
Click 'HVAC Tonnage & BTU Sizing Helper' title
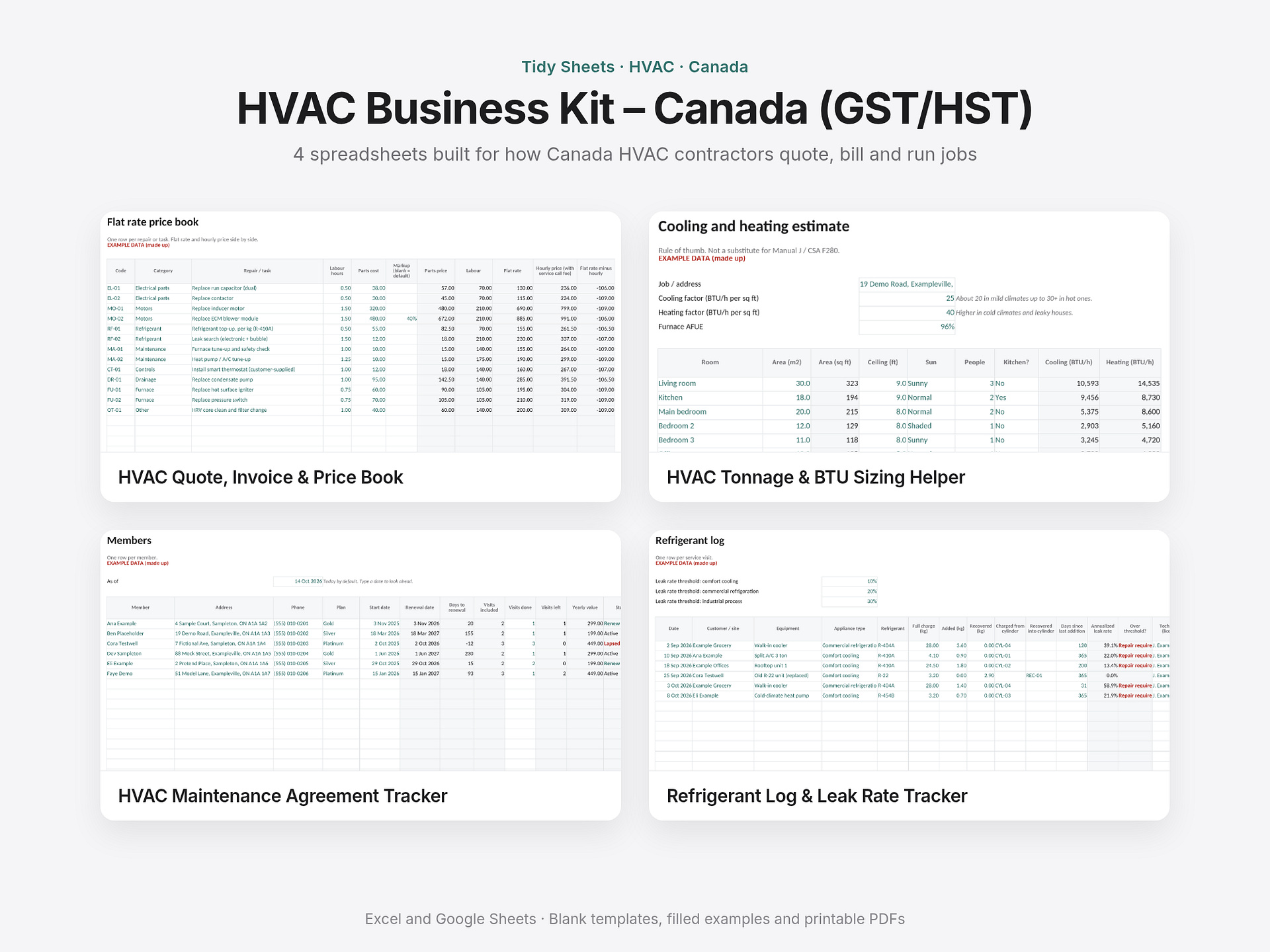tap(816, 477)
